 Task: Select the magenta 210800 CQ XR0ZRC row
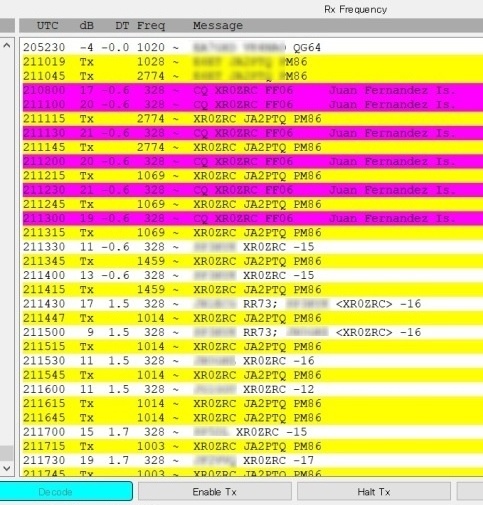(251, 90)
